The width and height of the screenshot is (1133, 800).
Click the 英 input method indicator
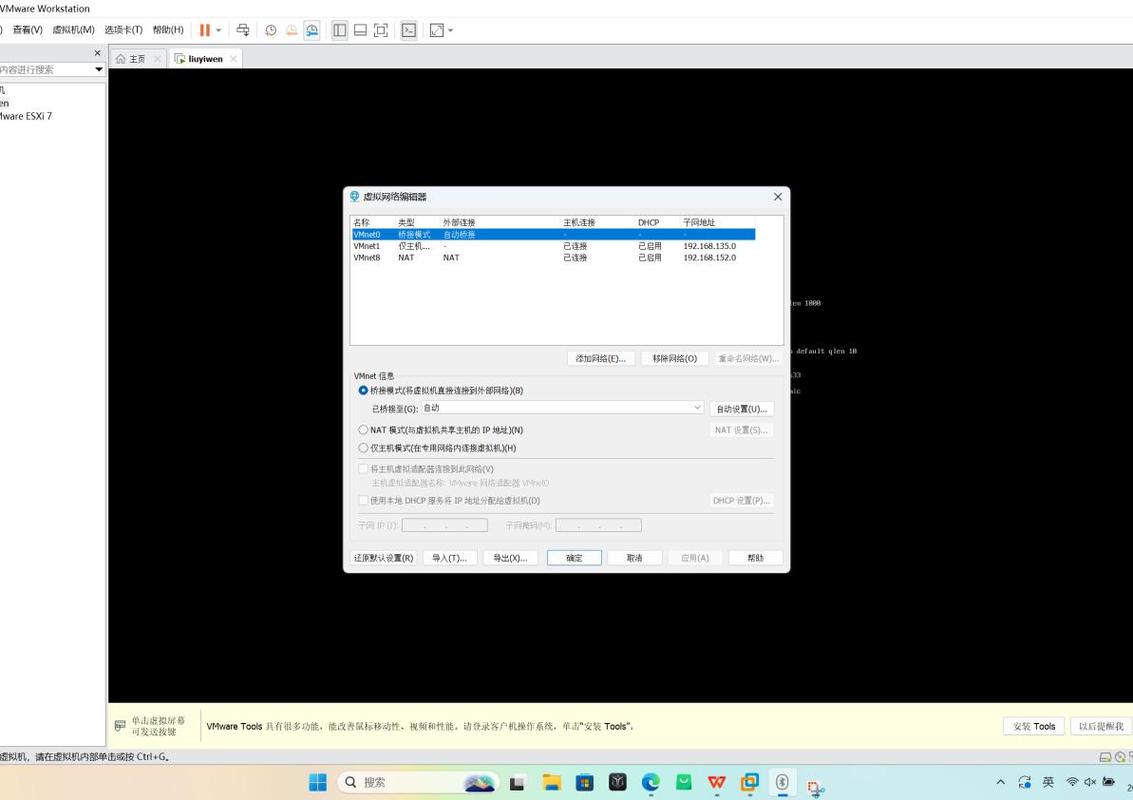(x=1048, y=782)
